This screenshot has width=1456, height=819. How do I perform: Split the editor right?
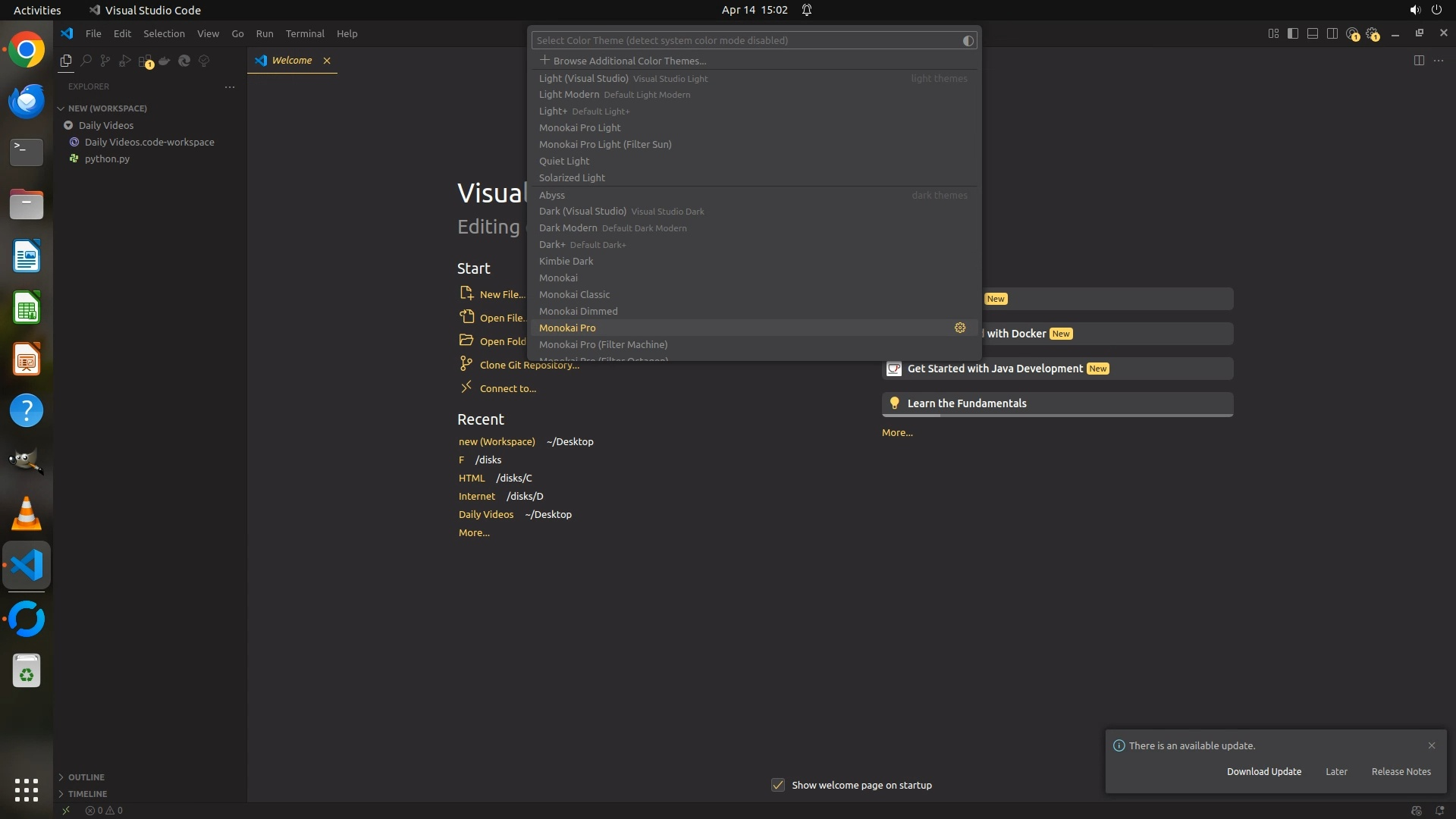(x=1419, y=61)
